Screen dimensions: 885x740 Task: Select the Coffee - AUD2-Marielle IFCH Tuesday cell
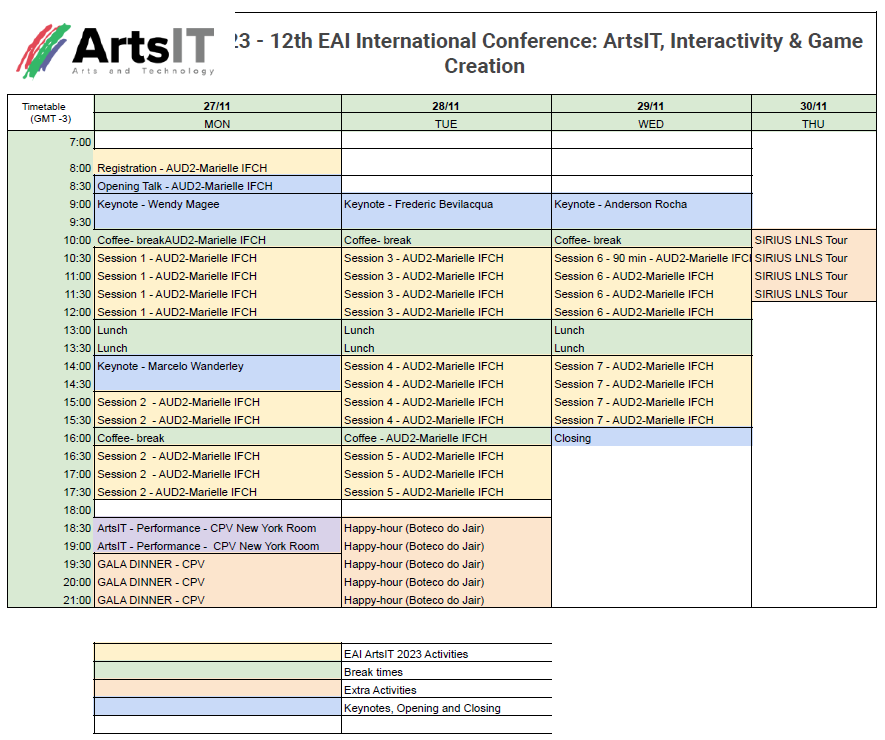pyautogui.click(x=446, y=438)
